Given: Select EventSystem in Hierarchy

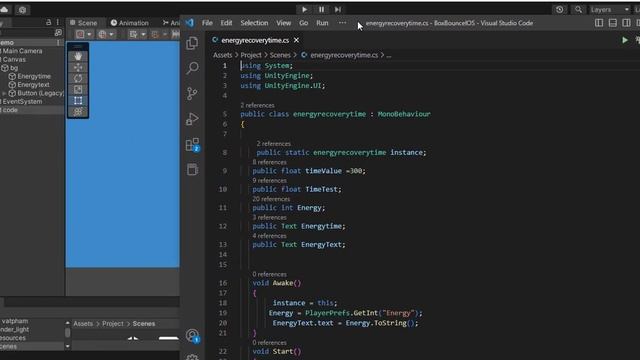Looking at the screenshot, I should click(x=22, y=101).
